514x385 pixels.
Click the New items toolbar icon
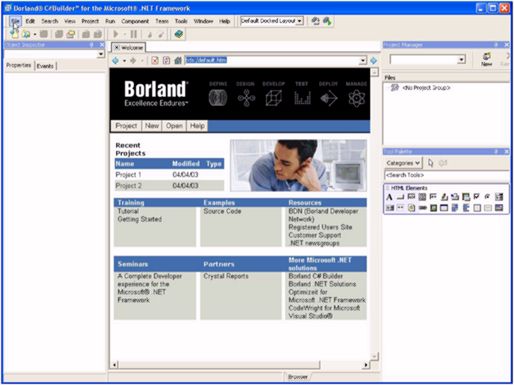pyautogui.click(x=14, y=34)
